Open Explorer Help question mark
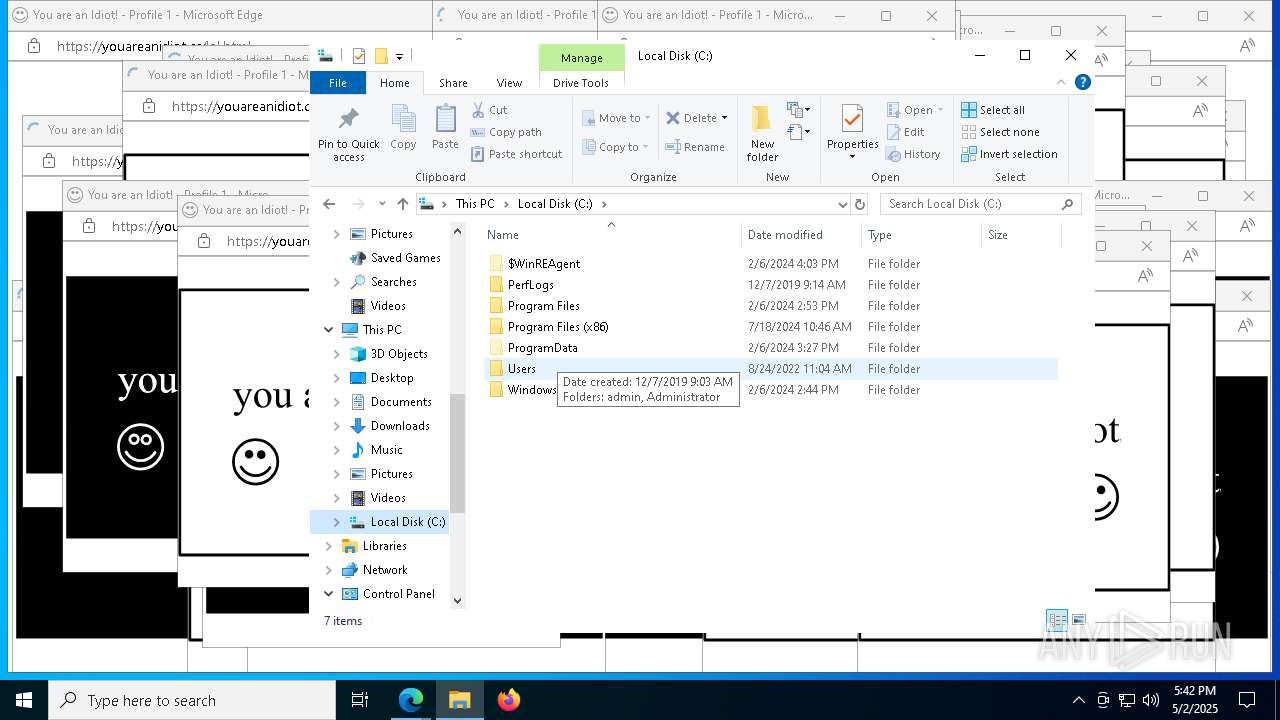This screenshot has width=1280, height=720. 1082,83
